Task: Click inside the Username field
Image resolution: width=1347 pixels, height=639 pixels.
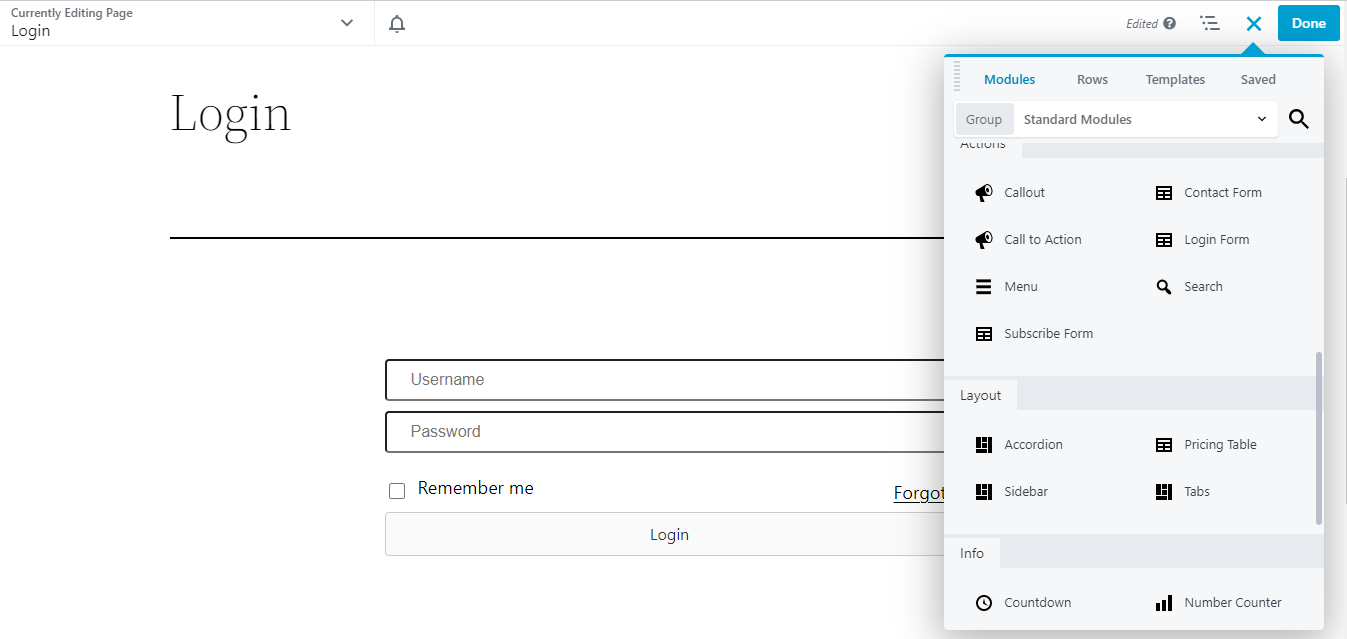Action: coord(600,380)
